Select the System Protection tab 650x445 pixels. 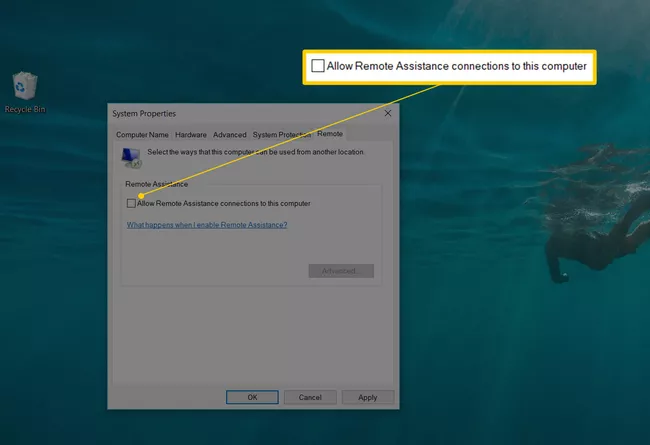(281, 135)
